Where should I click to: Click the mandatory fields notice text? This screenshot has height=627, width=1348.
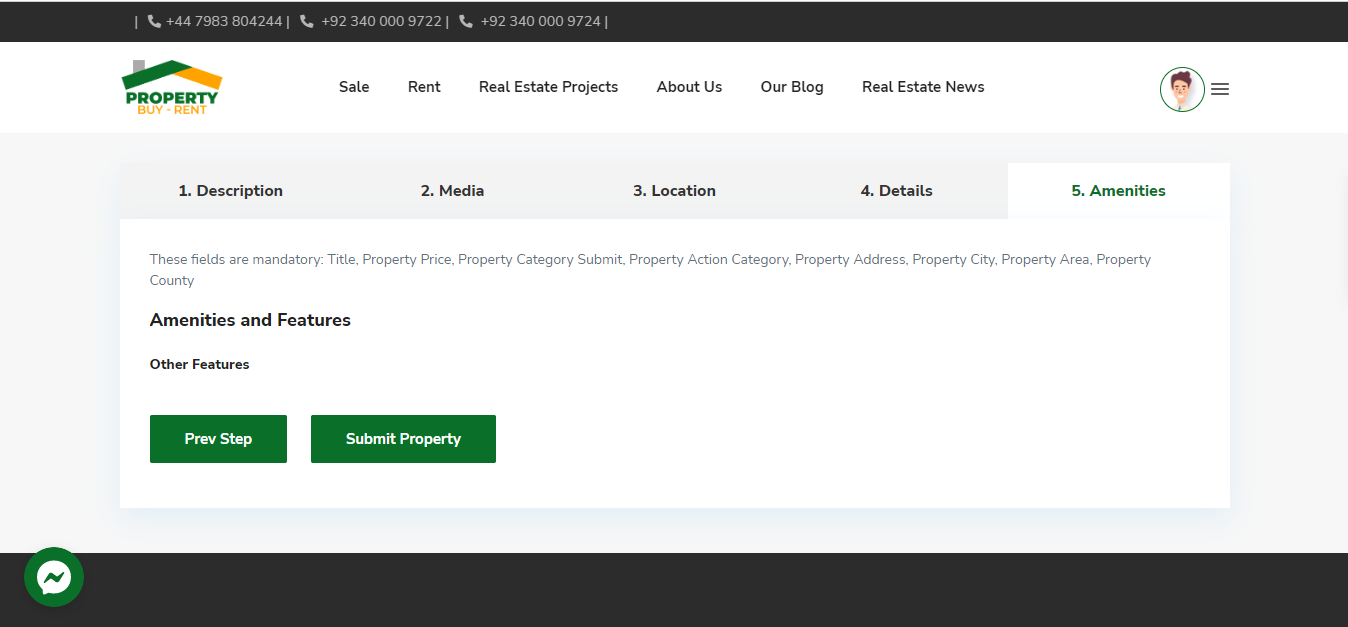[650, 270]
